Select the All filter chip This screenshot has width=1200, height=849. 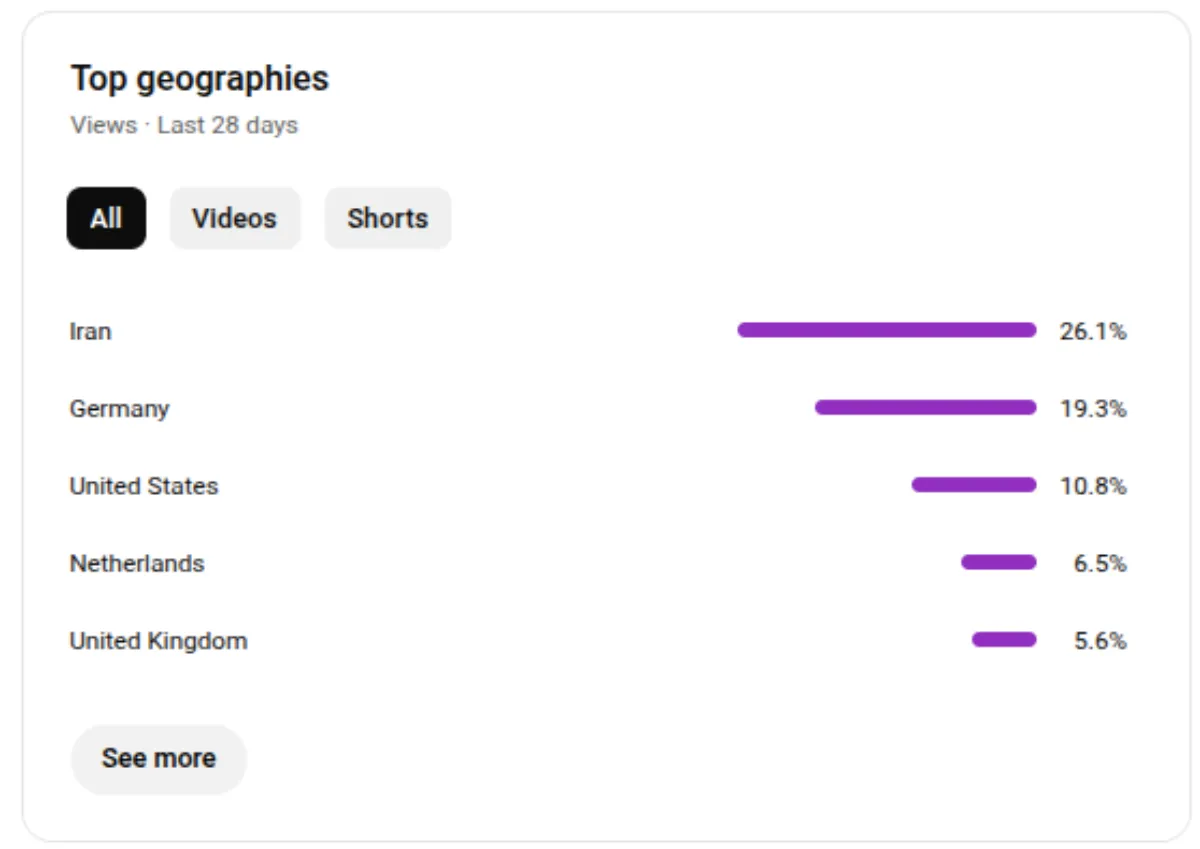106,218
